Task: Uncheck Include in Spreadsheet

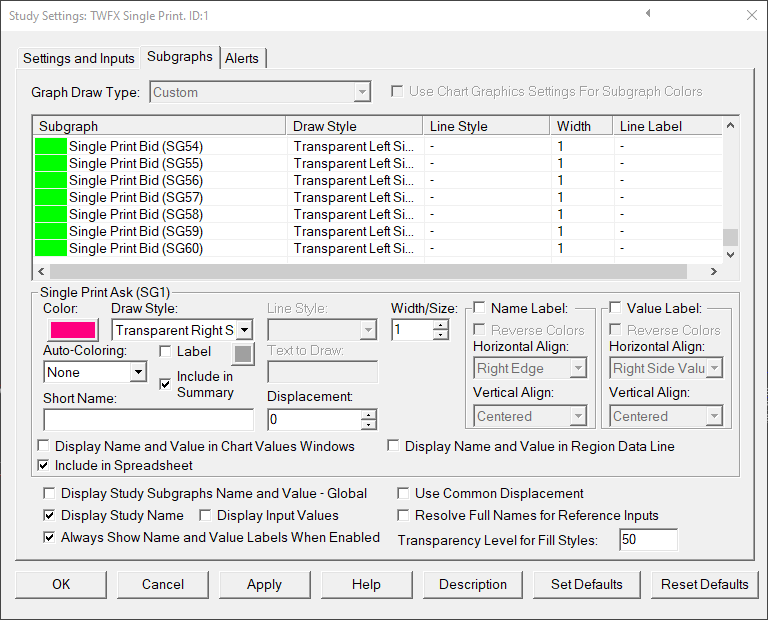Action: tap(44, 465)
